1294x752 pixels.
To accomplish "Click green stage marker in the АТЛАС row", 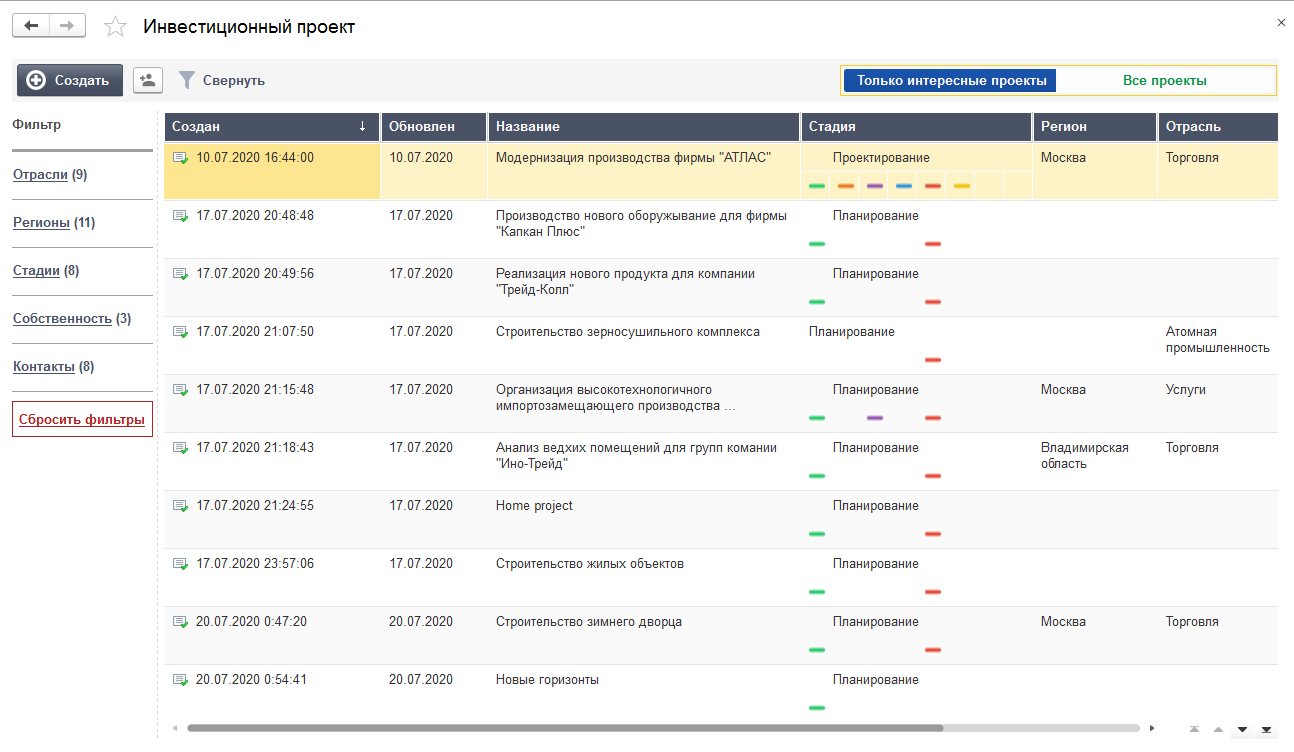I will [817, 186].
